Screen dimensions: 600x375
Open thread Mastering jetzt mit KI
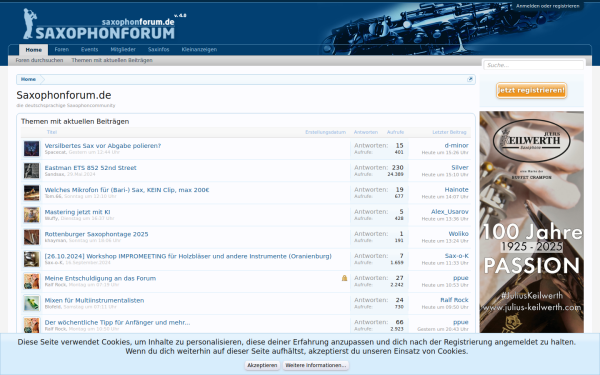coord(77,212)
